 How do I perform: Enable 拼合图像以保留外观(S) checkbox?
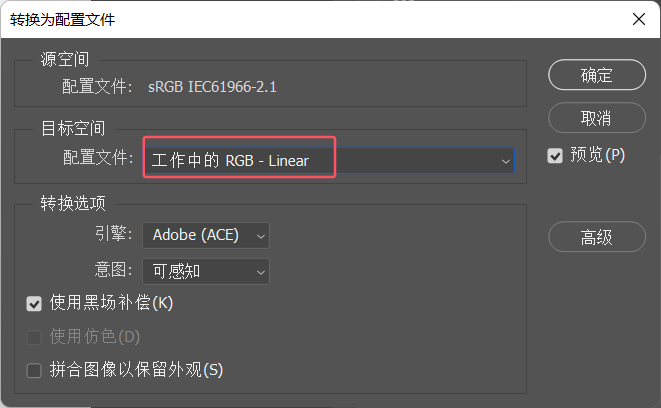coord(35,370)
